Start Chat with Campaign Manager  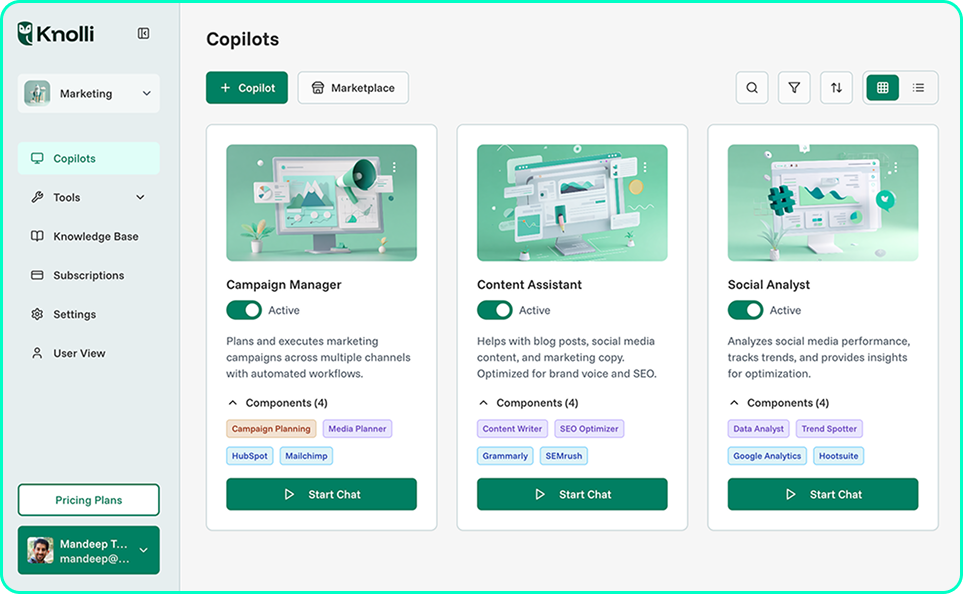321,494
